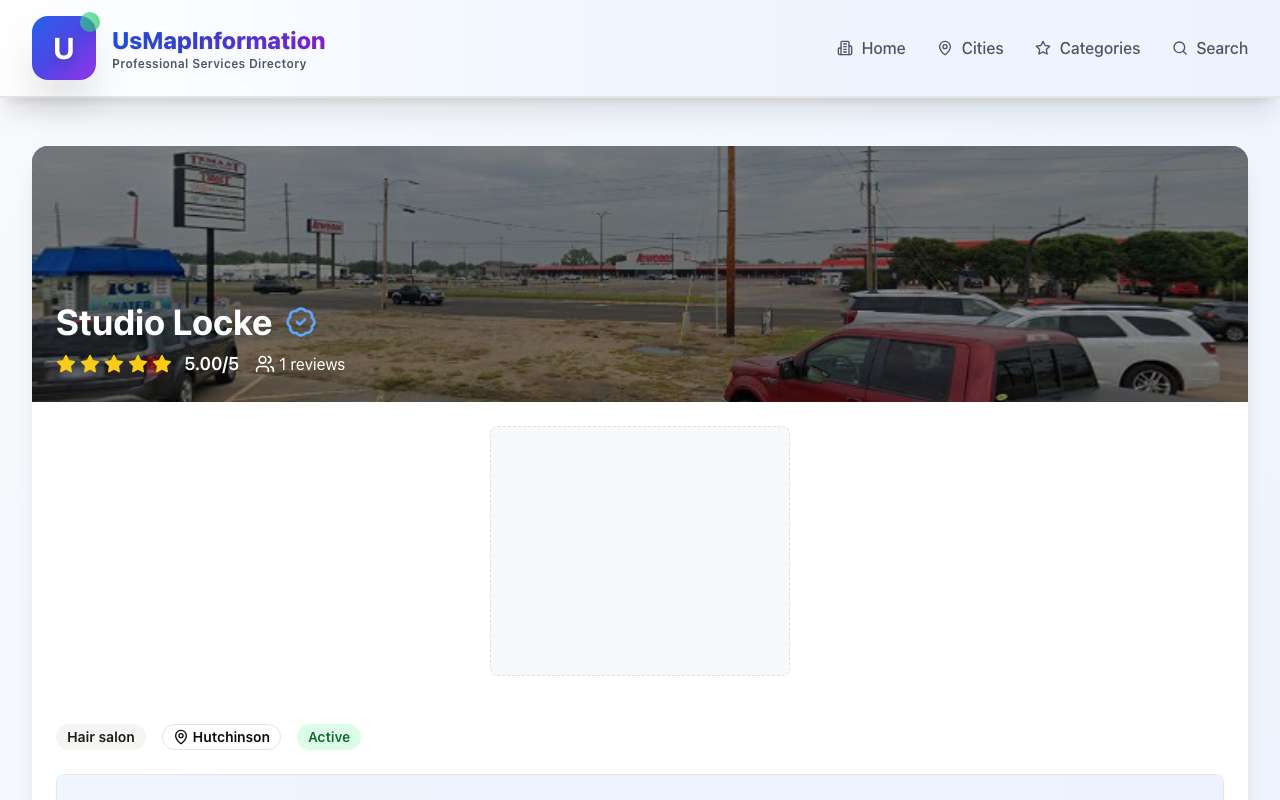Open the Cities menu item
1280x800 pixels.
click(x=970, y=48)
